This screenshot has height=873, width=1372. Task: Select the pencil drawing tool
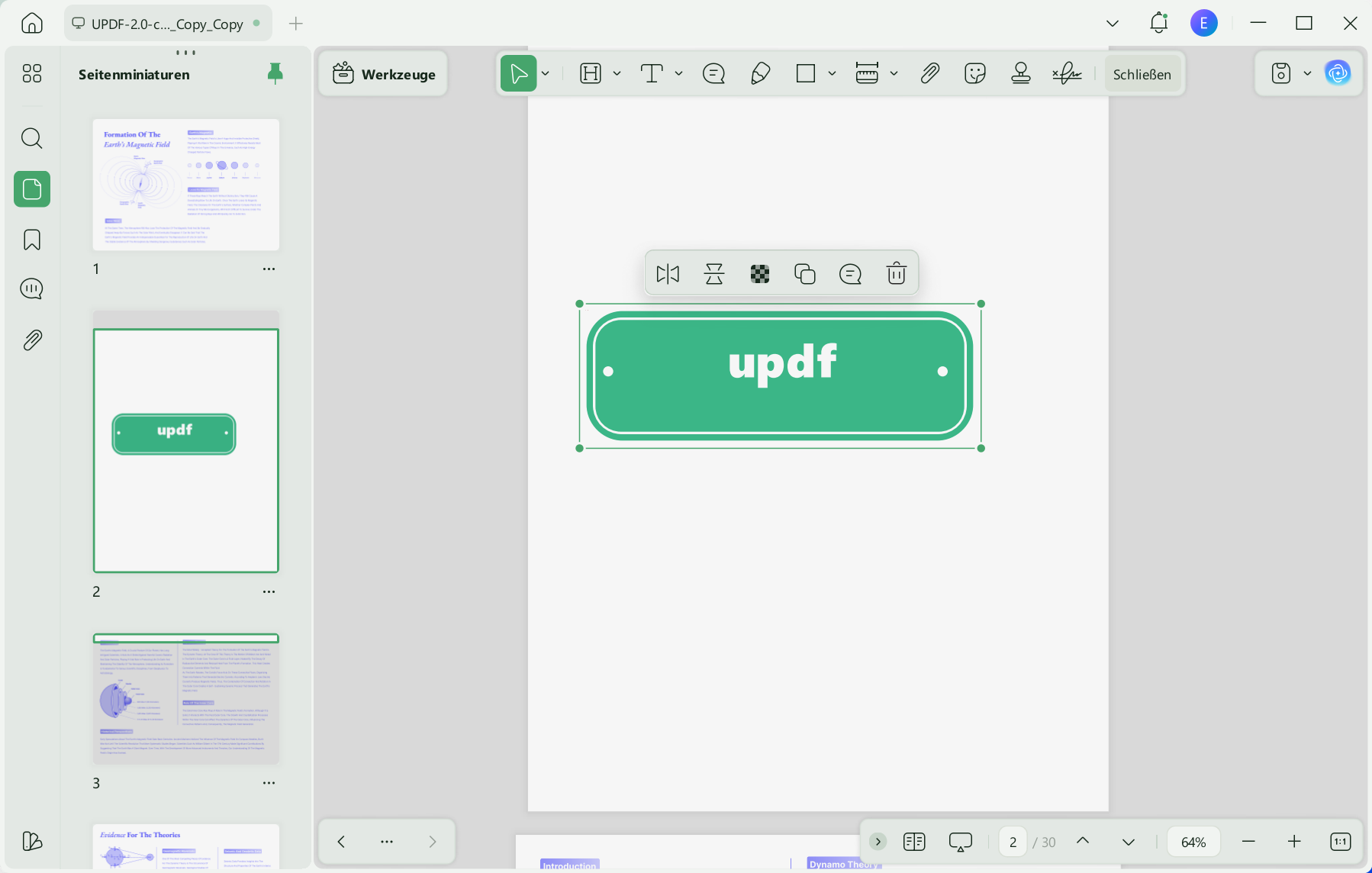pos(760,73)
